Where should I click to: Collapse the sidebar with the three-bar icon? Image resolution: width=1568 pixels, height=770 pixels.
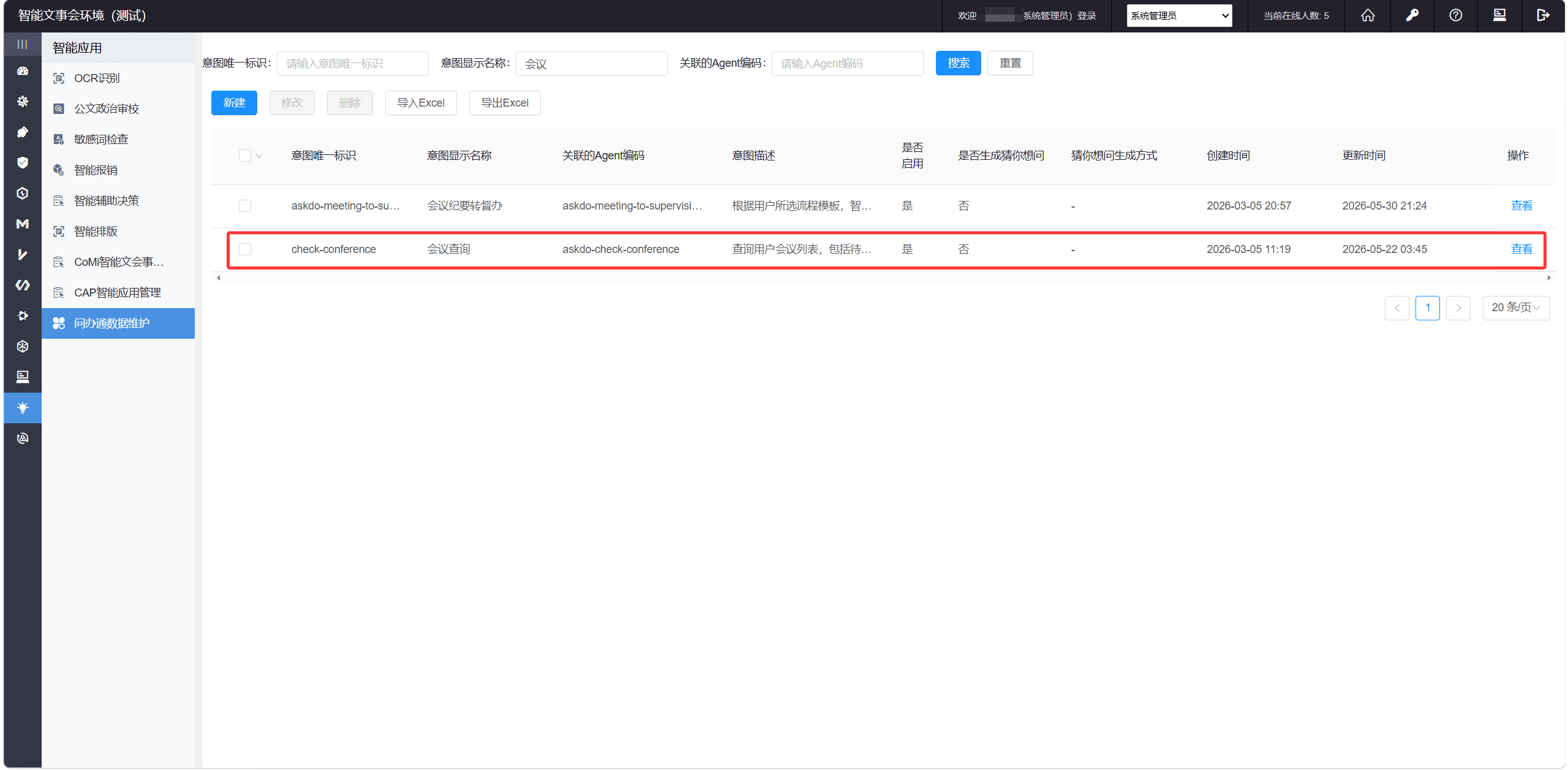pos(23,45)
